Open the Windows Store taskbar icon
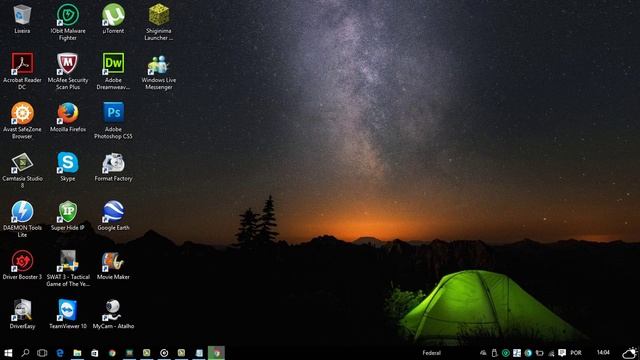 [x=94, y=353]
